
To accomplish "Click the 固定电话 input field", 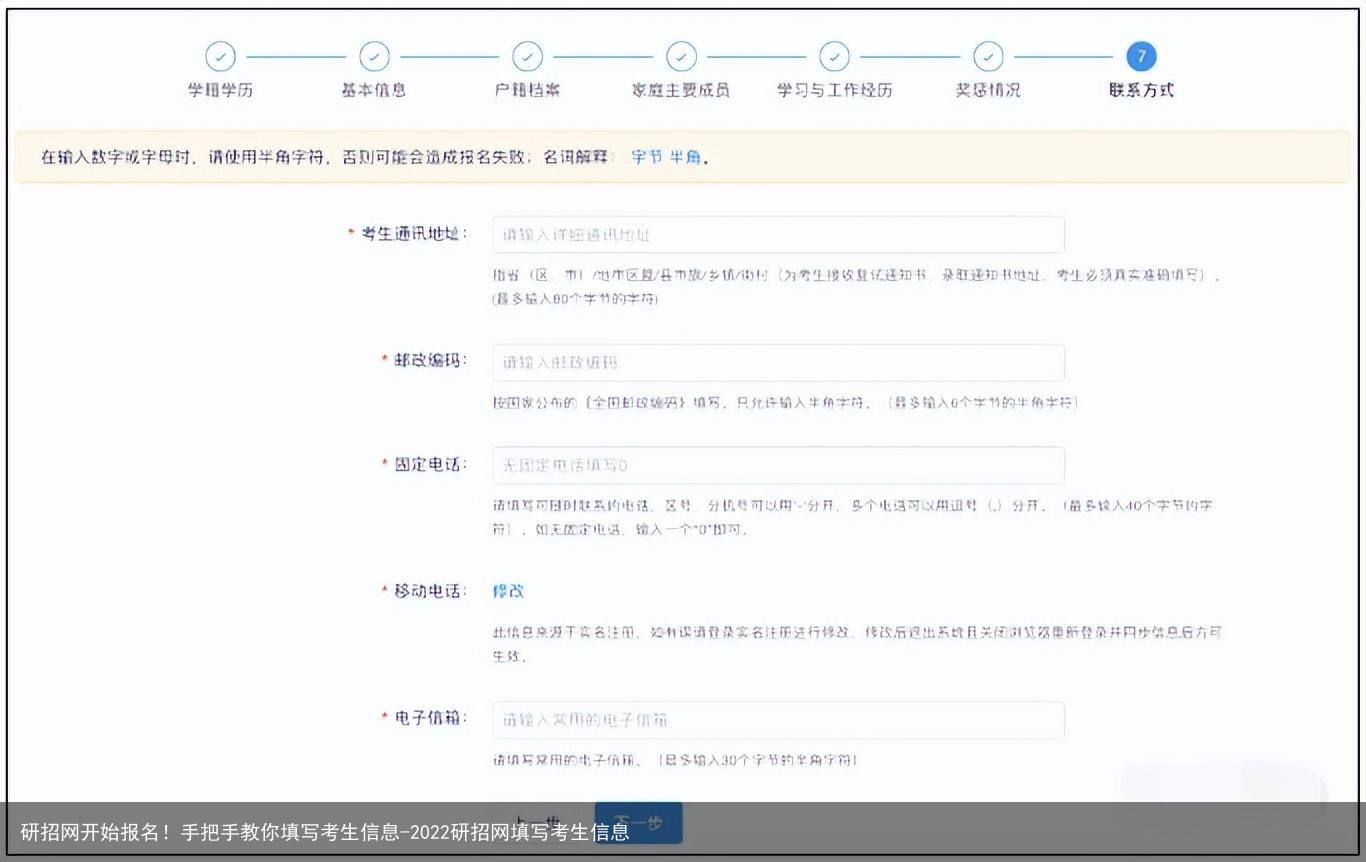I will 778,464.
